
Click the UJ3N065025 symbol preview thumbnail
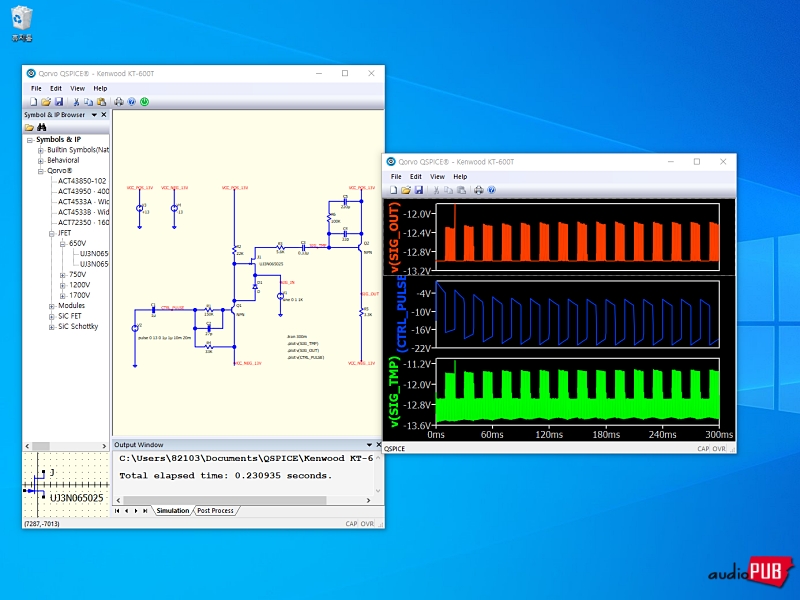click(x=65, y=484)
